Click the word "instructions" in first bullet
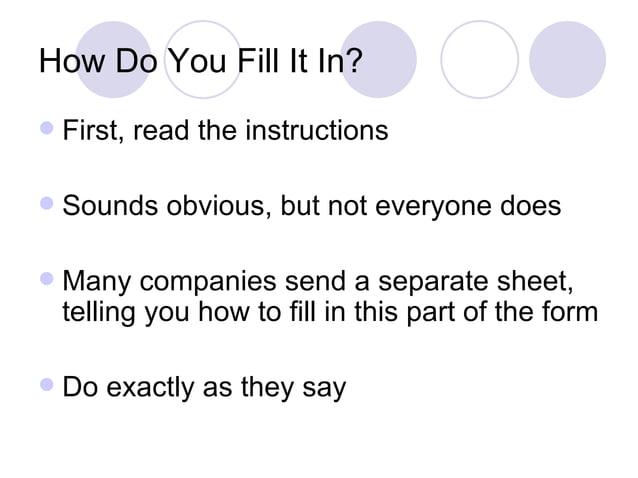638x478 pixels. tap(317, 131)
